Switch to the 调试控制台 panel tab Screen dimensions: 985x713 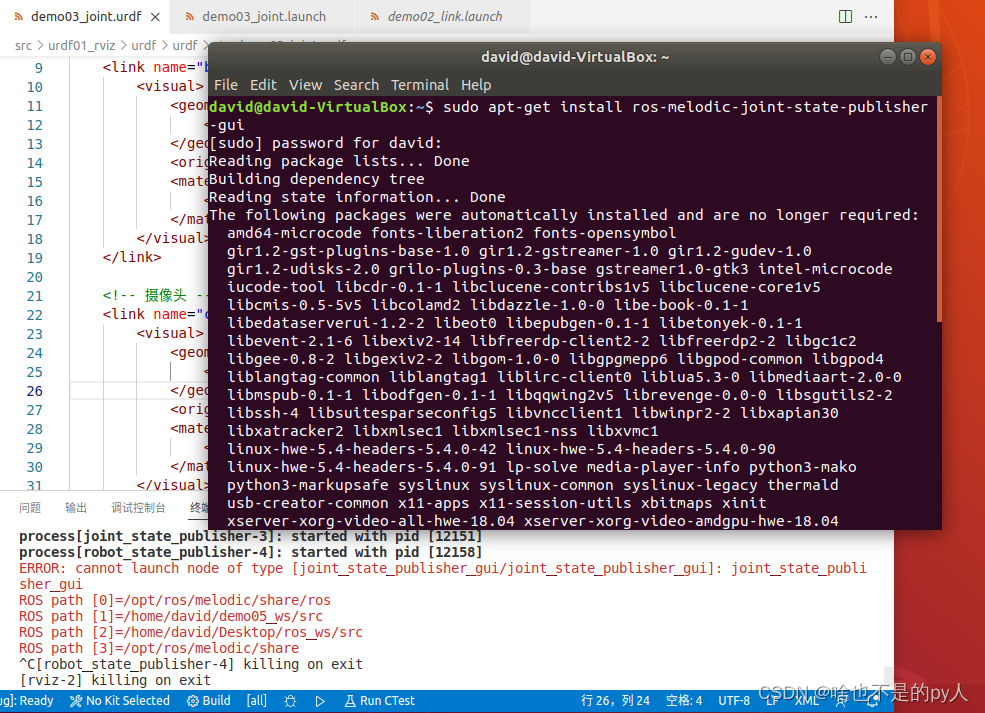click(138, 508)
